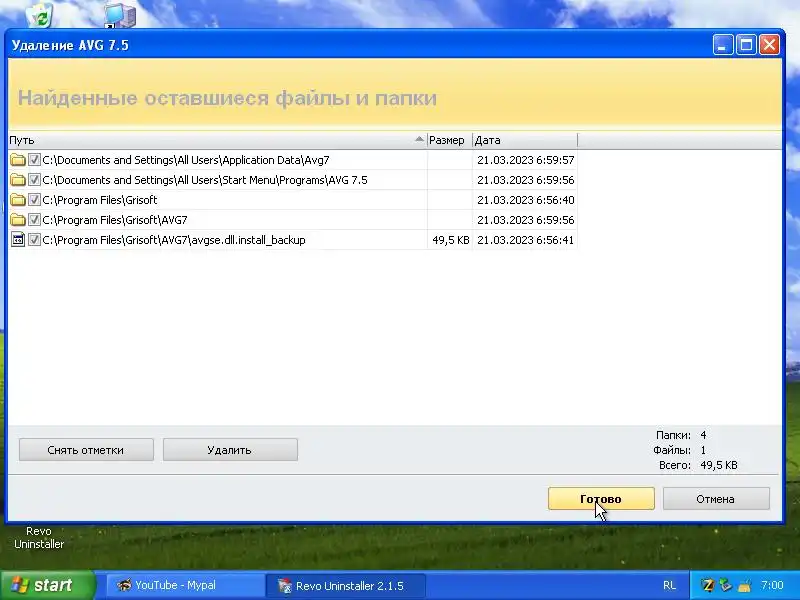Sort list by the Дата column header

[525, 140]
